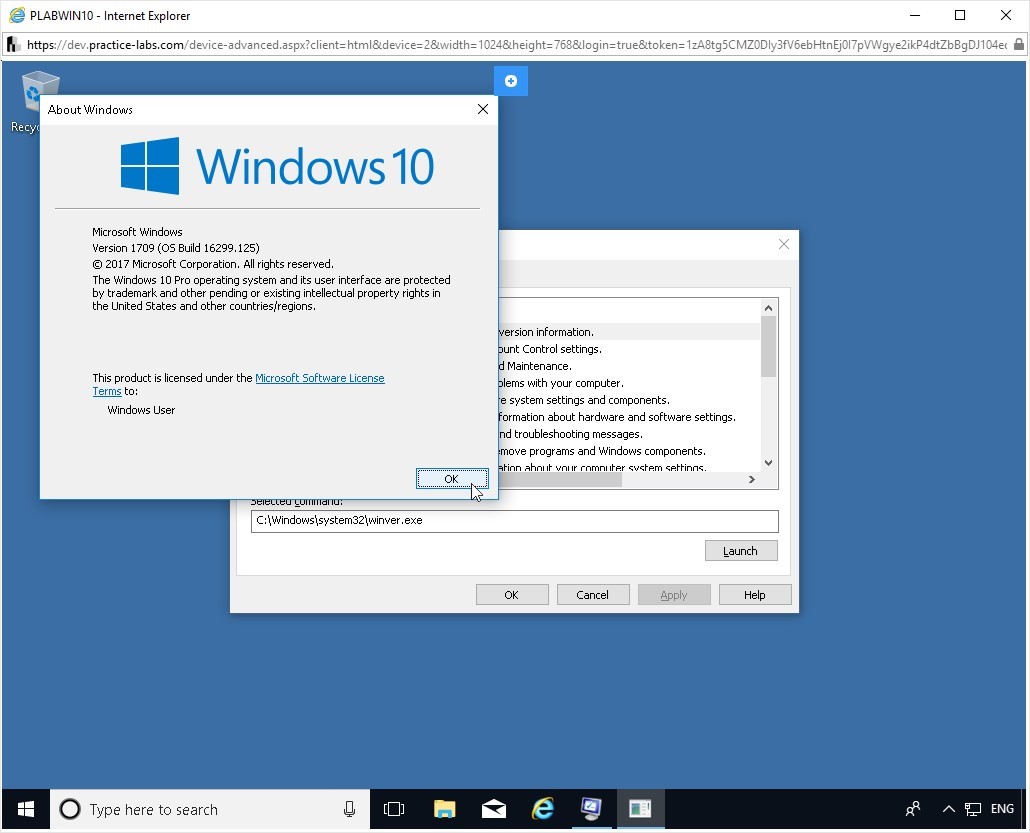
Task: Click the vertical scrollbar thumb in tools list
Action: (769, 347)
